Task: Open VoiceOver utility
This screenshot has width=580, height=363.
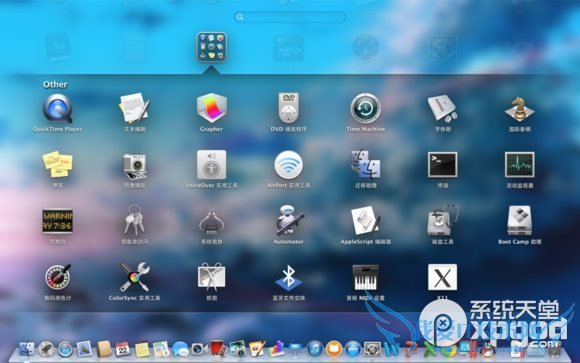Action: 211,165
